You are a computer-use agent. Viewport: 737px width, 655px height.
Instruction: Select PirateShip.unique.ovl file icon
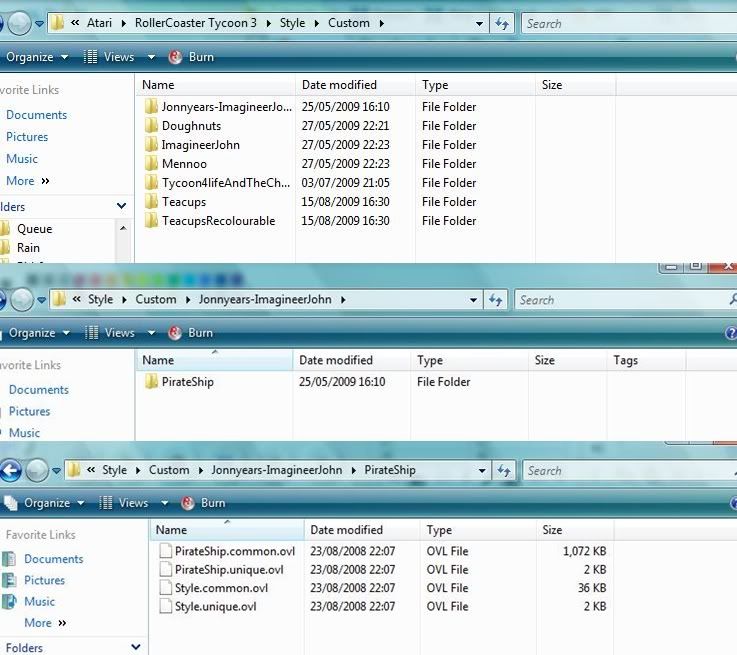(x=165, y=569)
